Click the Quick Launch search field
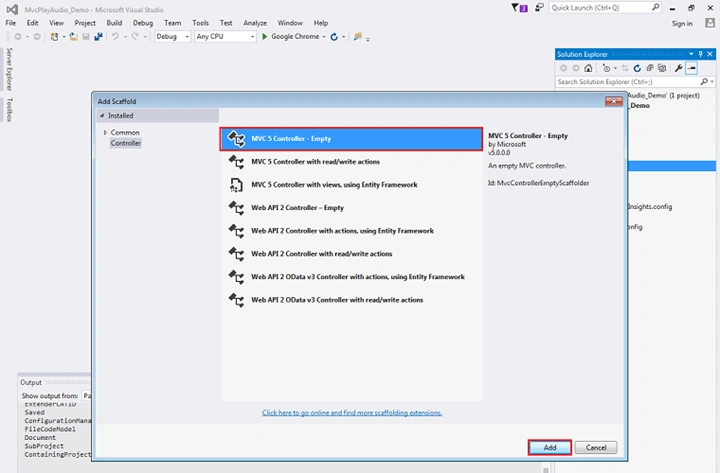Image resolution: width=720 pixels, height=473 pixels. pos(605,8)
